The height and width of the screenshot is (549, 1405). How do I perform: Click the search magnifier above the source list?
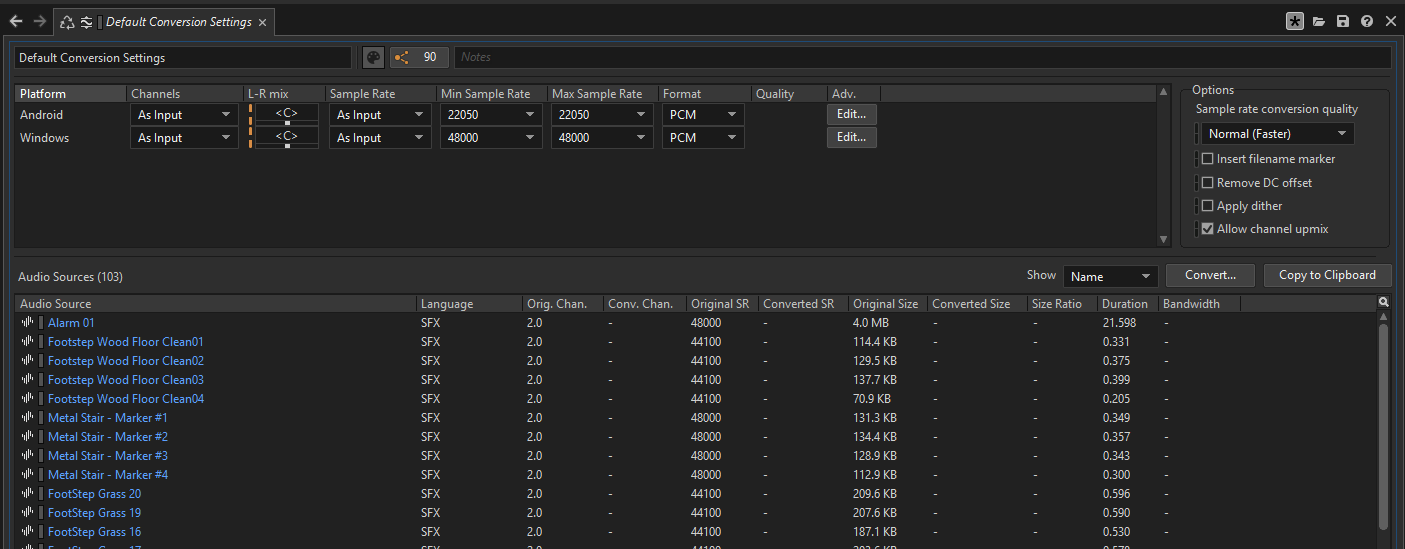tap(1384, 302)
